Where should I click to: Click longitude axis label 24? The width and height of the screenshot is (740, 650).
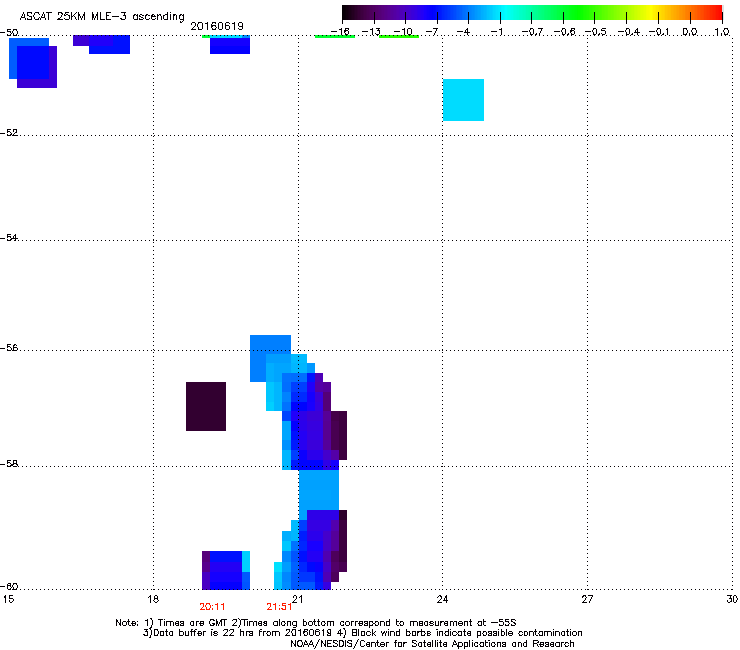442,599
